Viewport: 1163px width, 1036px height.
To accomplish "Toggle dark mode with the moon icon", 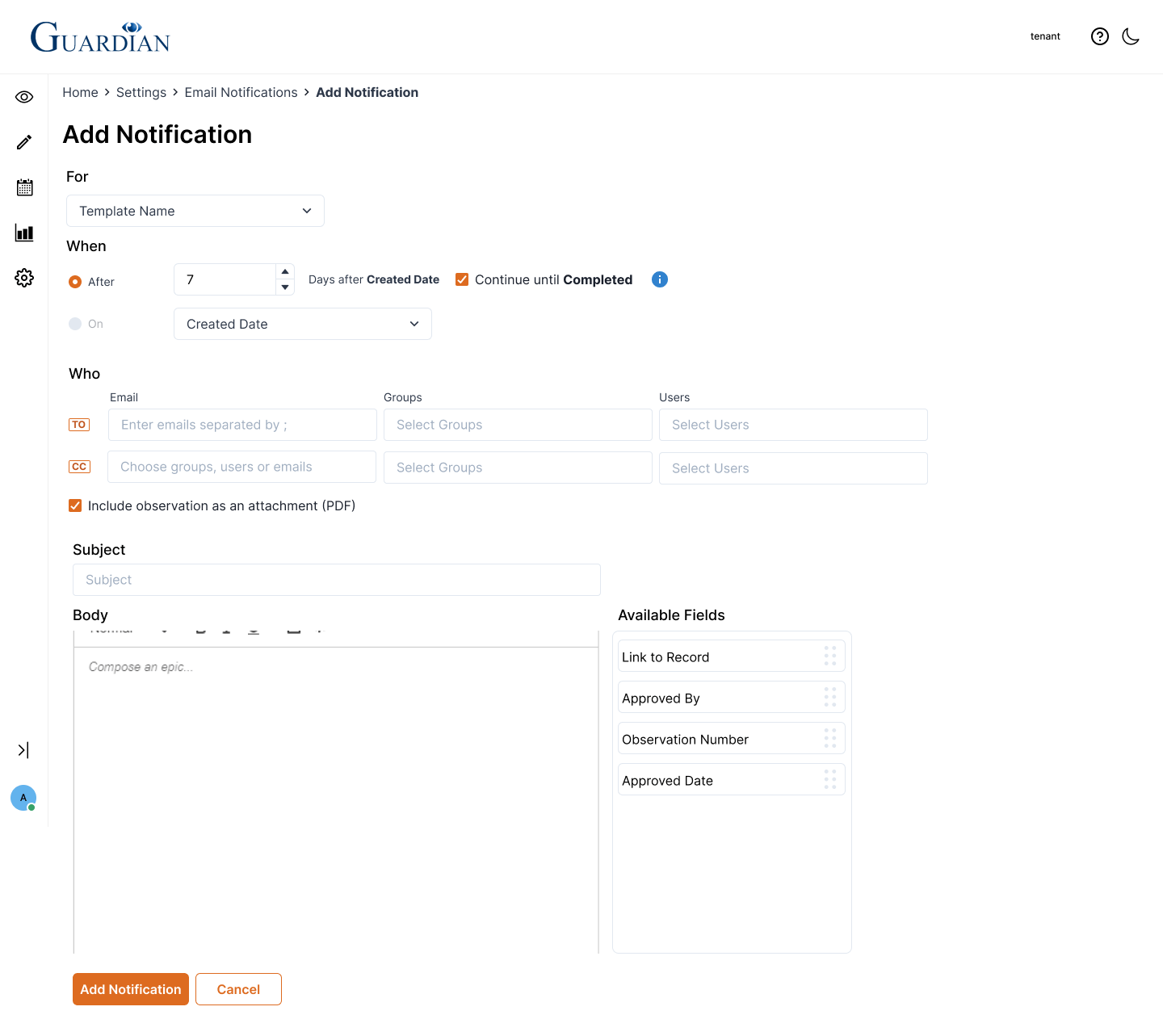I will [x=1131, y=36].
